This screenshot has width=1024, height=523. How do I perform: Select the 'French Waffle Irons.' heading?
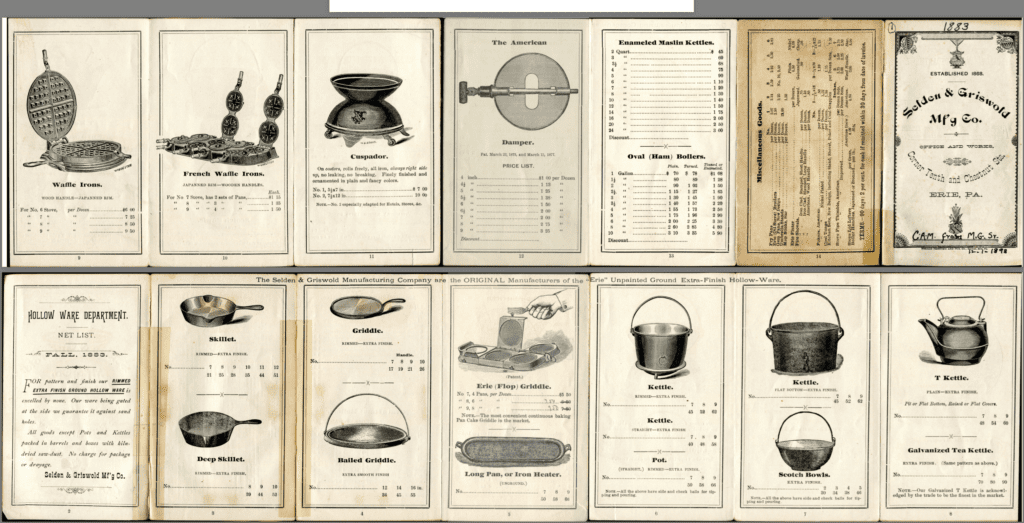point(222,173)
